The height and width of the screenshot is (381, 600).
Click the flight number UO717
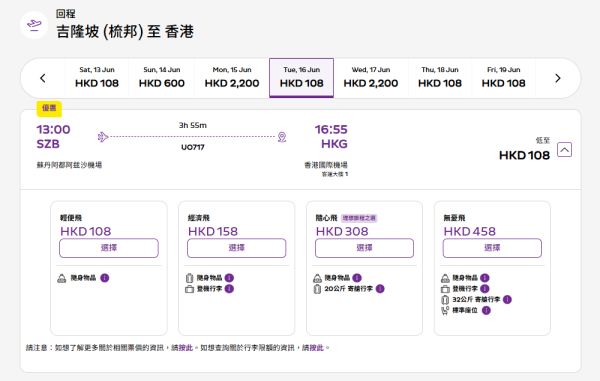[x=193, y=147]
